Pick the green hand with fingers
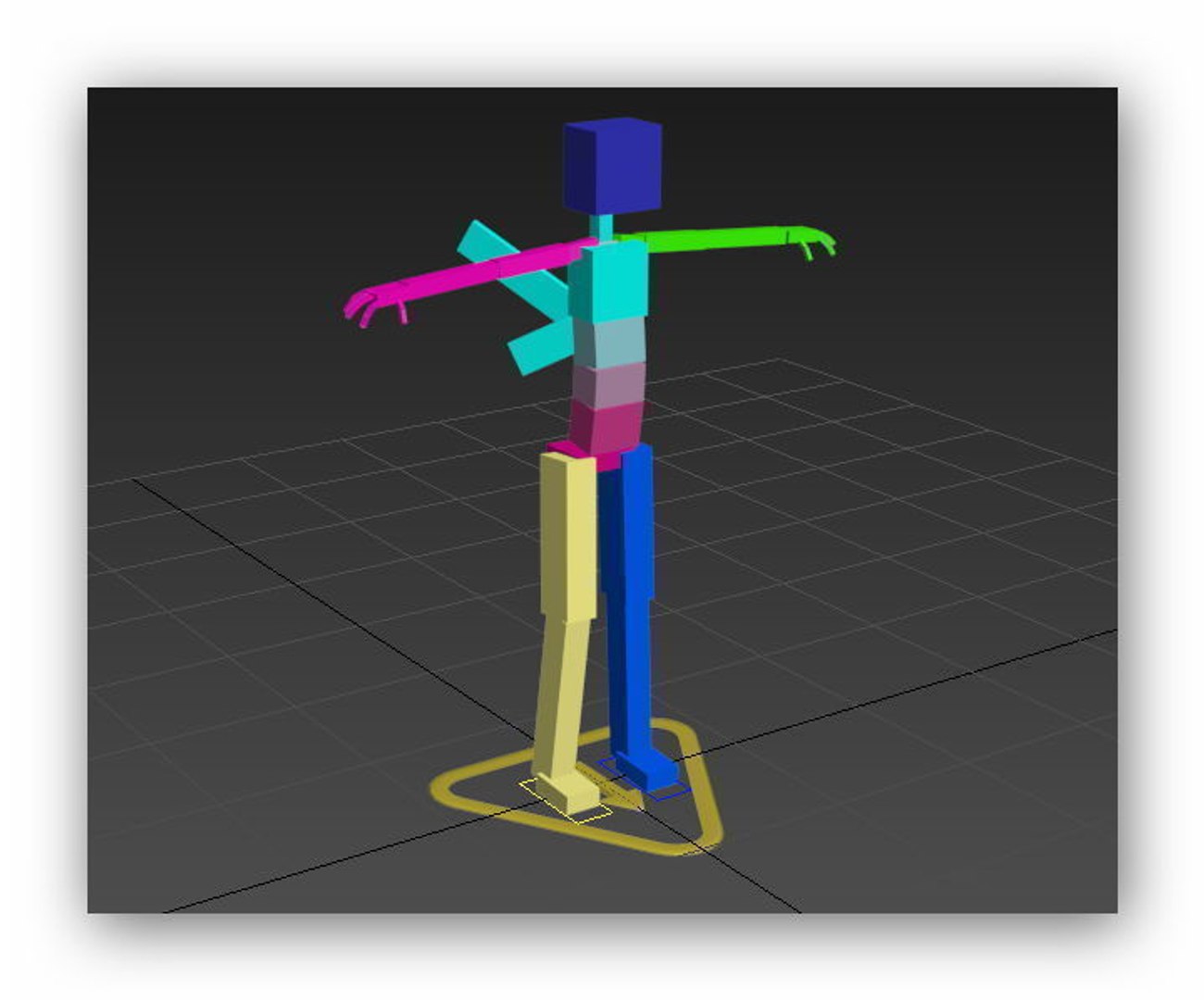The width and height of the screenshot is (1204, 1000). [x=812, y=242]
